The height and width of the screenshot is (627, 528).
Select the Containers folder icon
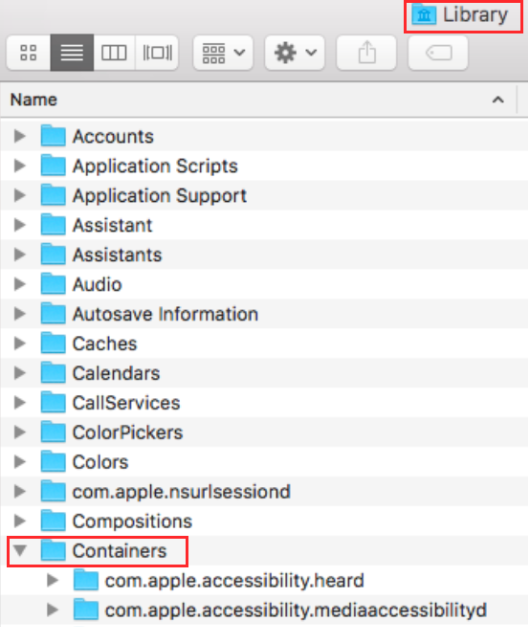(x=53, y=550)
